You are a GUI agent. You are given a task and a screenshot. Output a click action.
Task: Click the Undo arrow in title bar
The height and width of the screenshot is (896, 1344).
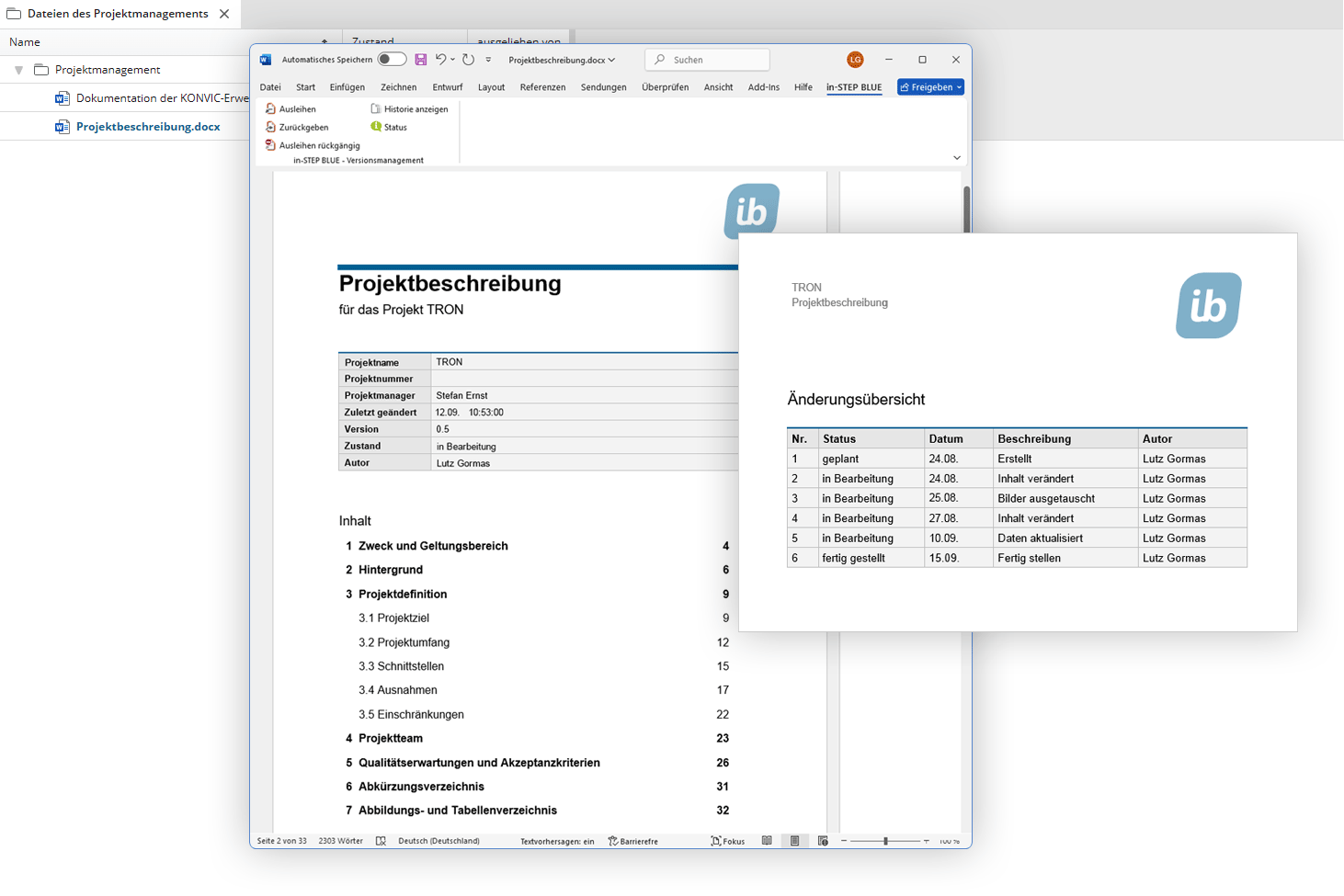click(x=440, y=60)
